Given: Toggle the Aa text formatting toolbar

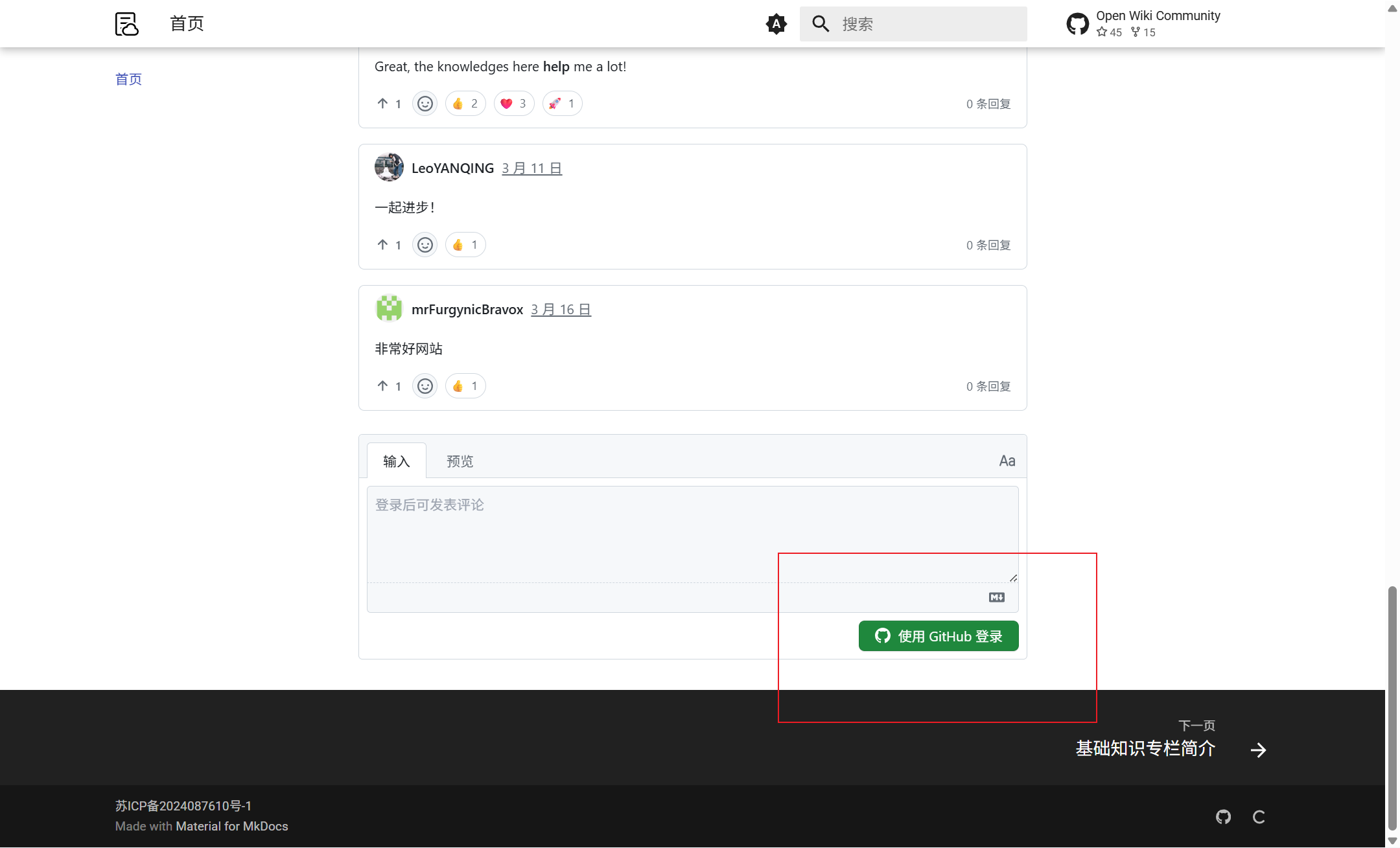Looking at the screenshot, I should tap(1007, 461).
